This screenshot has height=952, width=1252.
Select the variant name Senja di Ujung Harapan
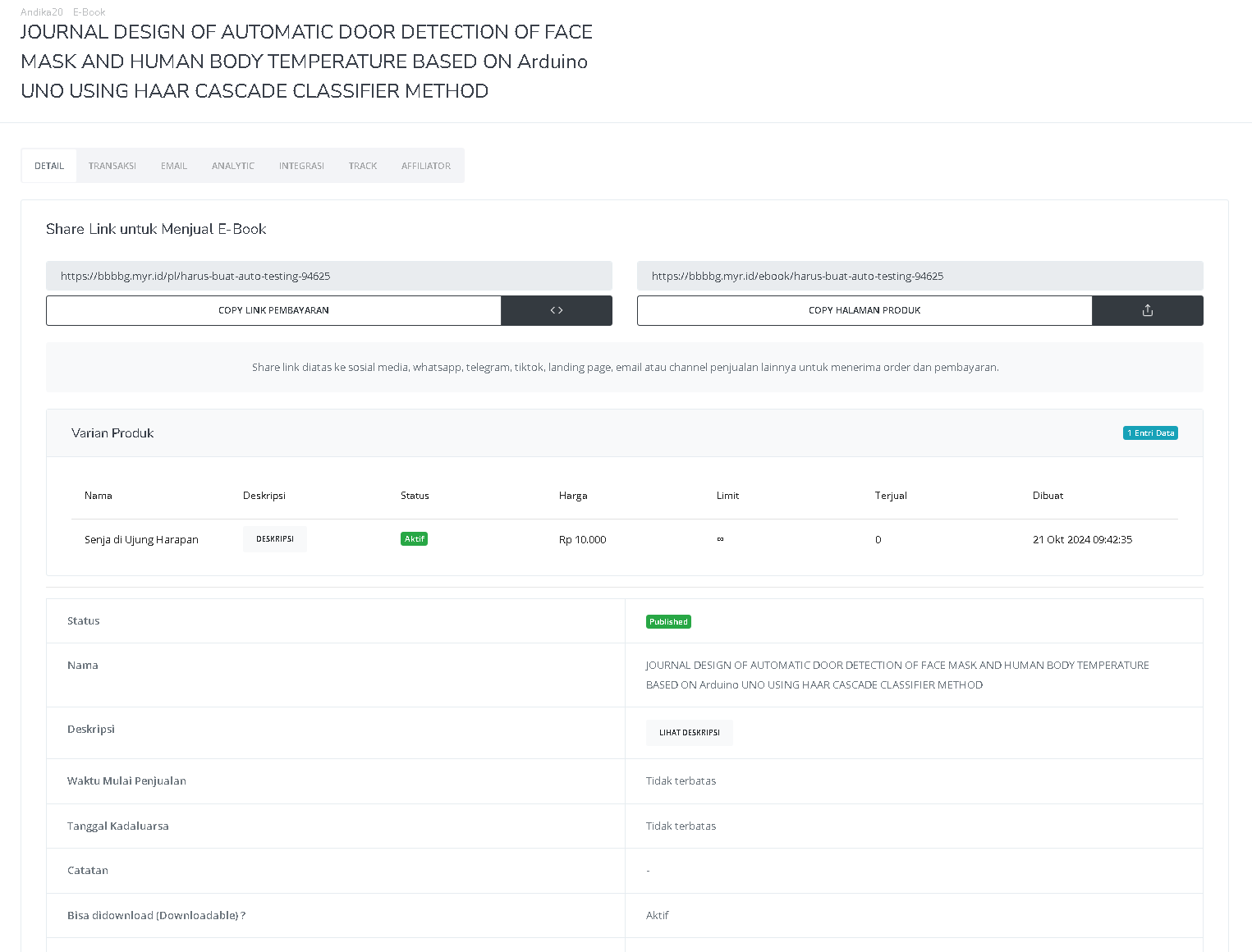coord(141,539)
